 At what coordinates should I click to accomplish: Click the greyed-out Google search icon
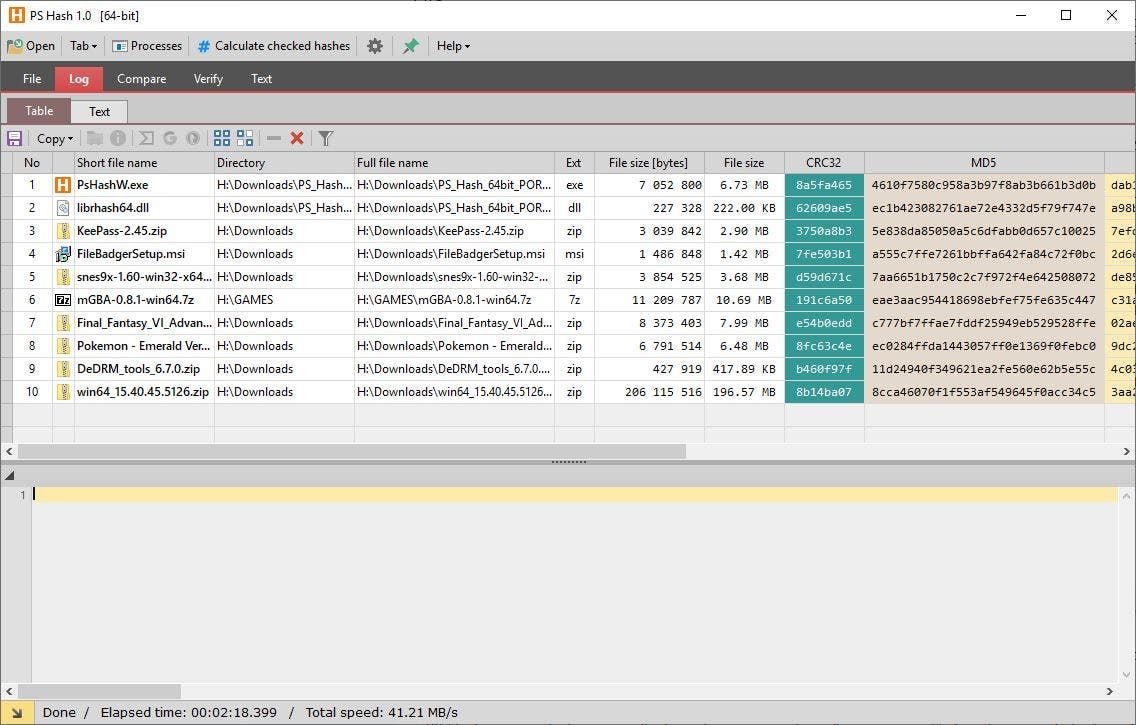point(170,138)
